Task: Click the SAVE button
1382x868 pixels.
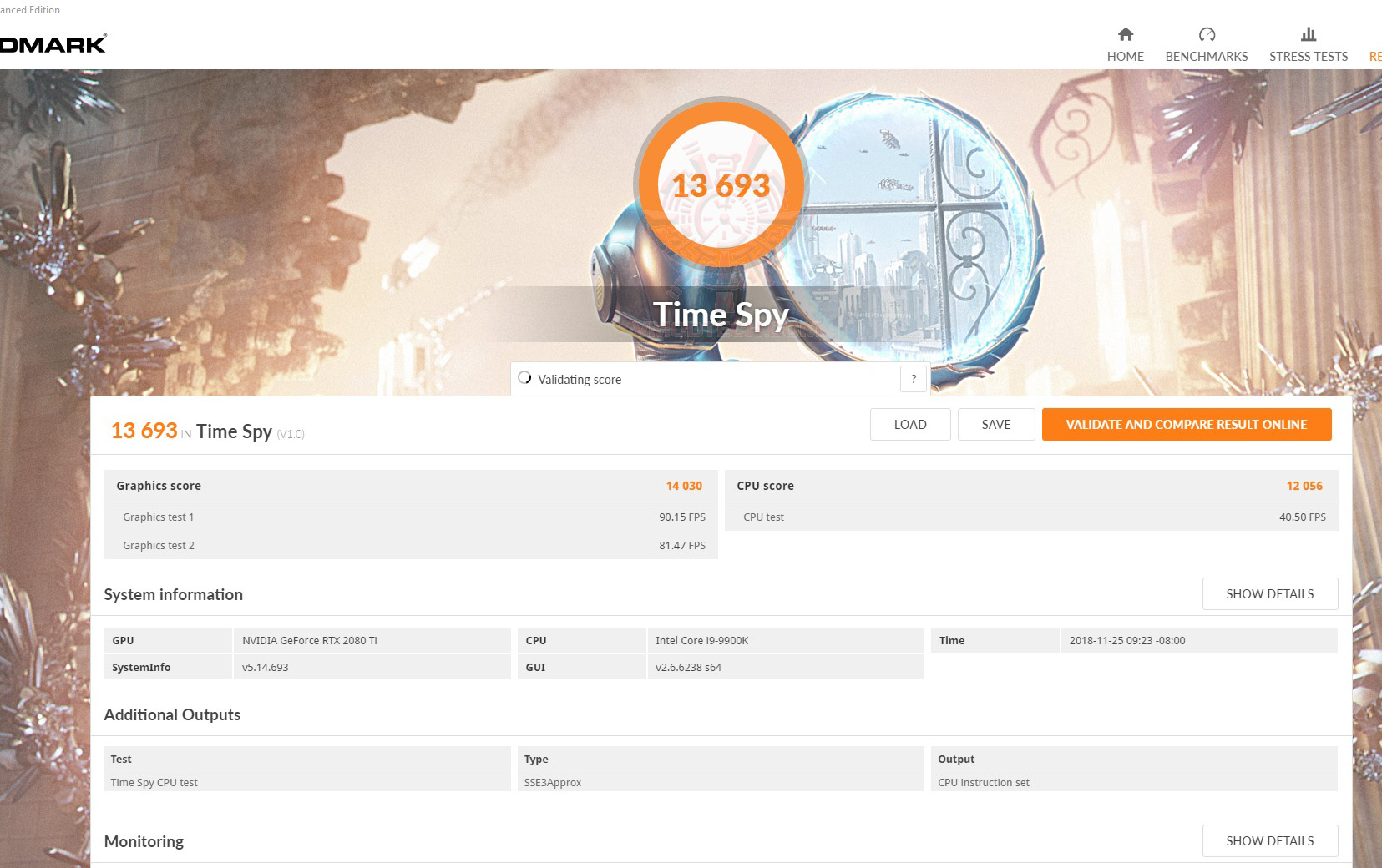Action: (996, 424)
